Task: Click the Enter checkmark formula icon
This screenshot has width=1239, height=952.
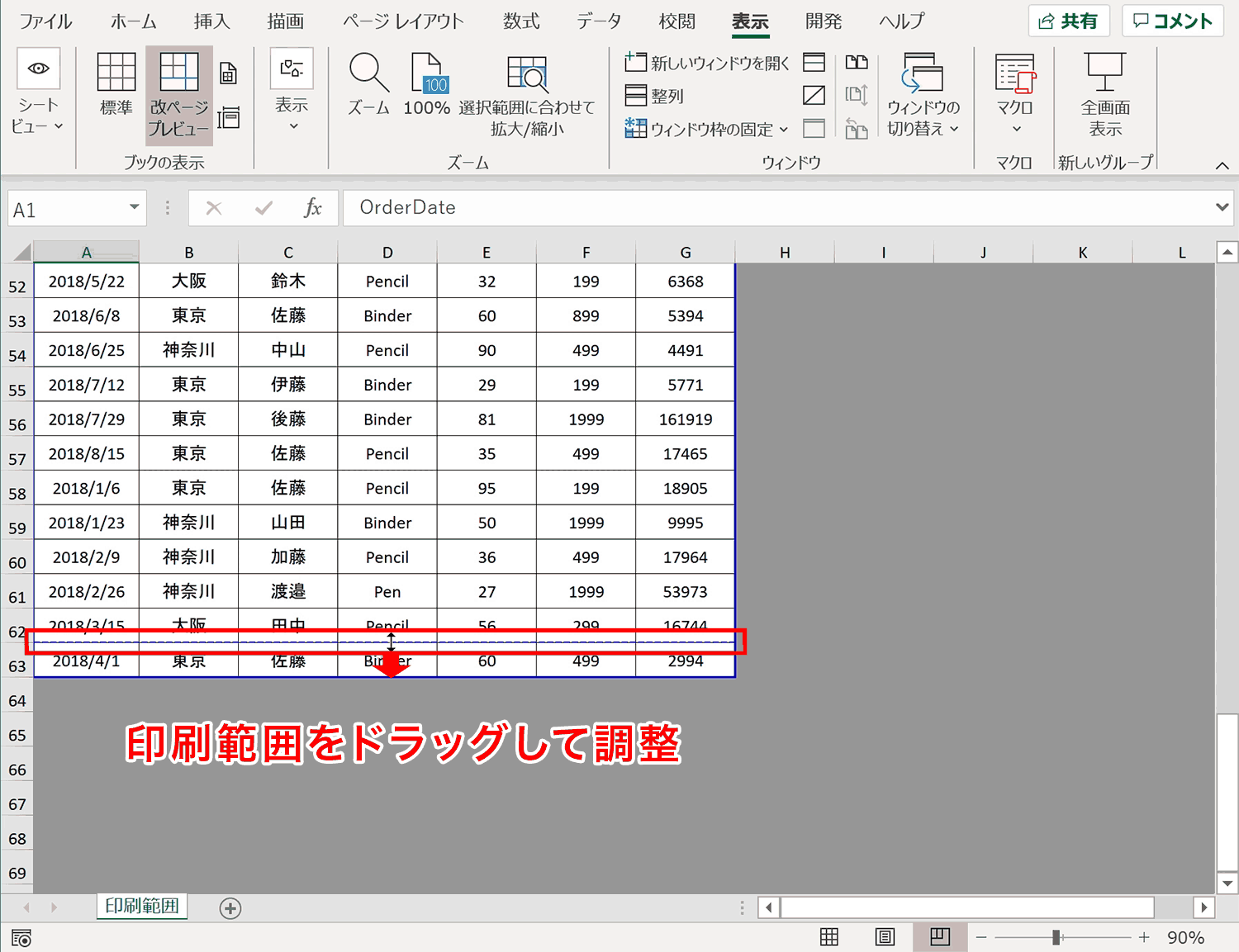Action: [263, 208]
